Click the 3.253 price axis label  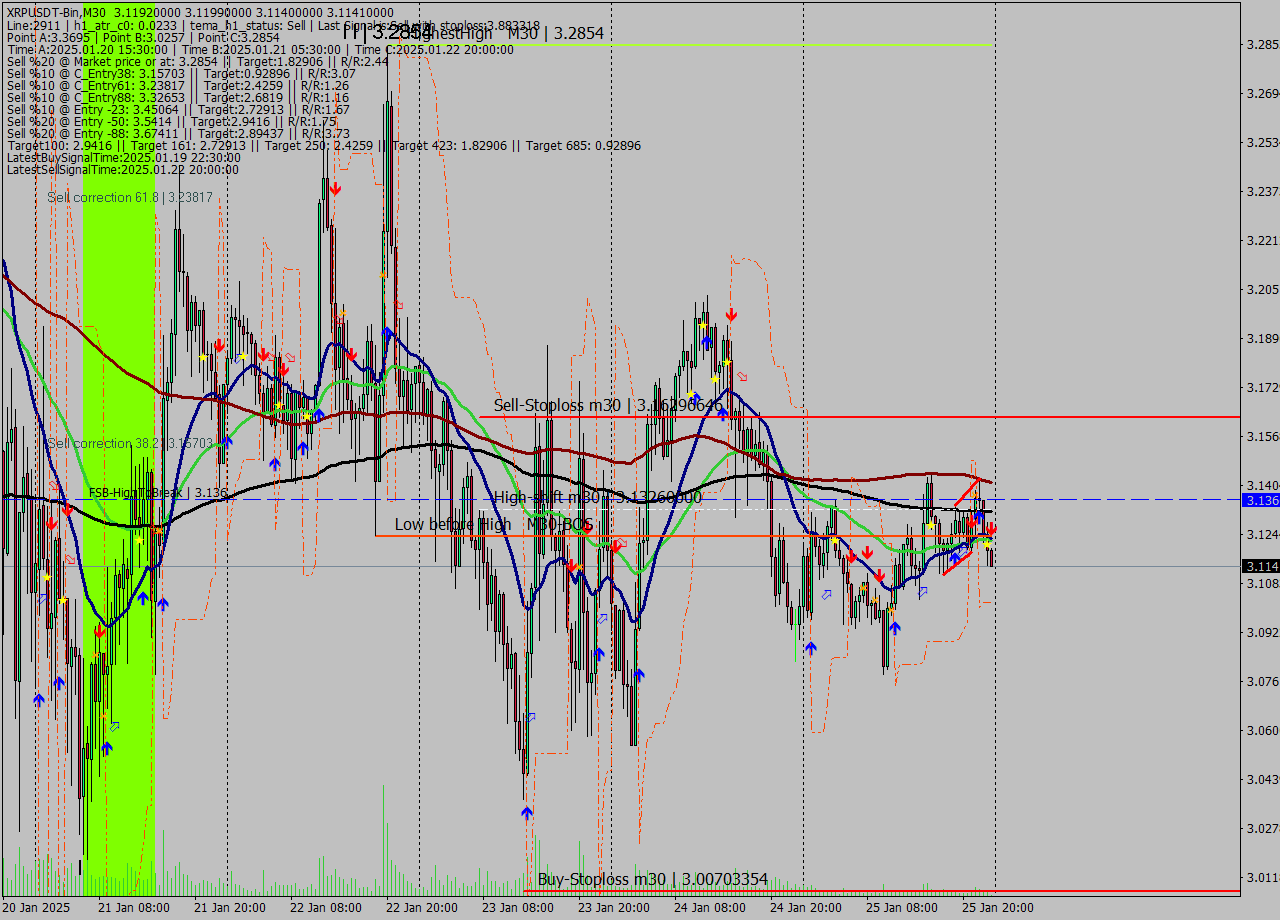pyautogui.click(x=1261, y=142)
